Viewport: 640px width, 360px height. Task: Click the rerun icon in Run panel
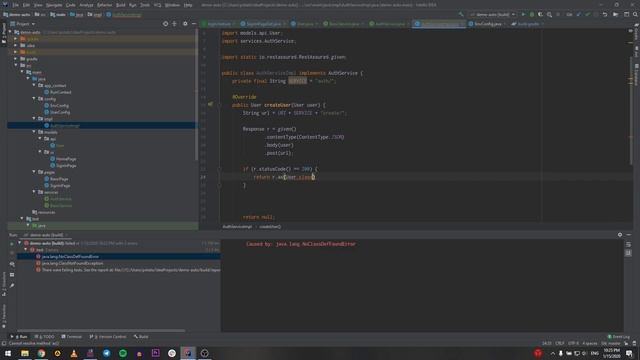coord(12,243)
